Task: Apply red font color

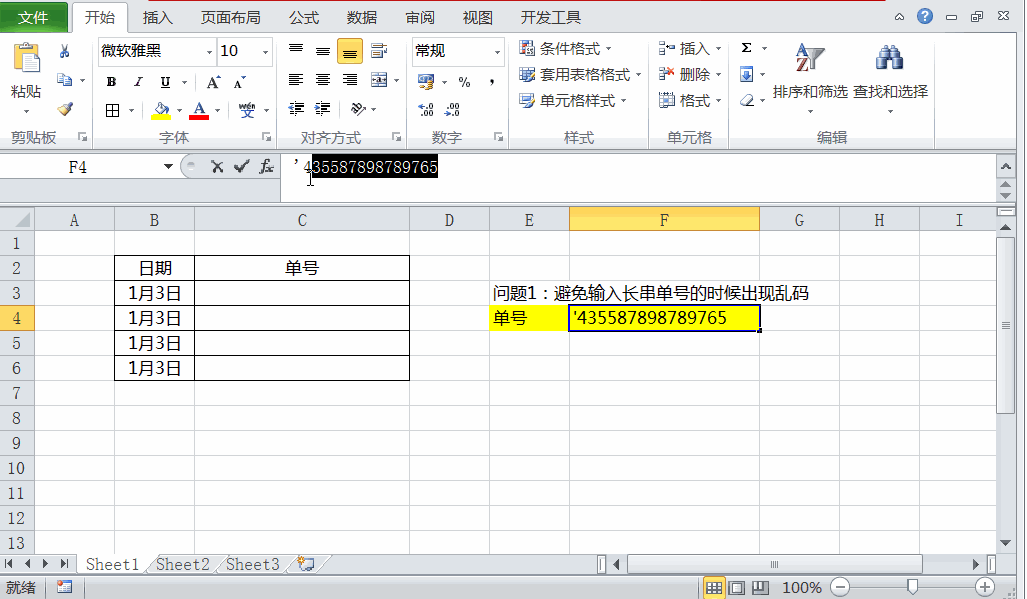Action: 199,110
